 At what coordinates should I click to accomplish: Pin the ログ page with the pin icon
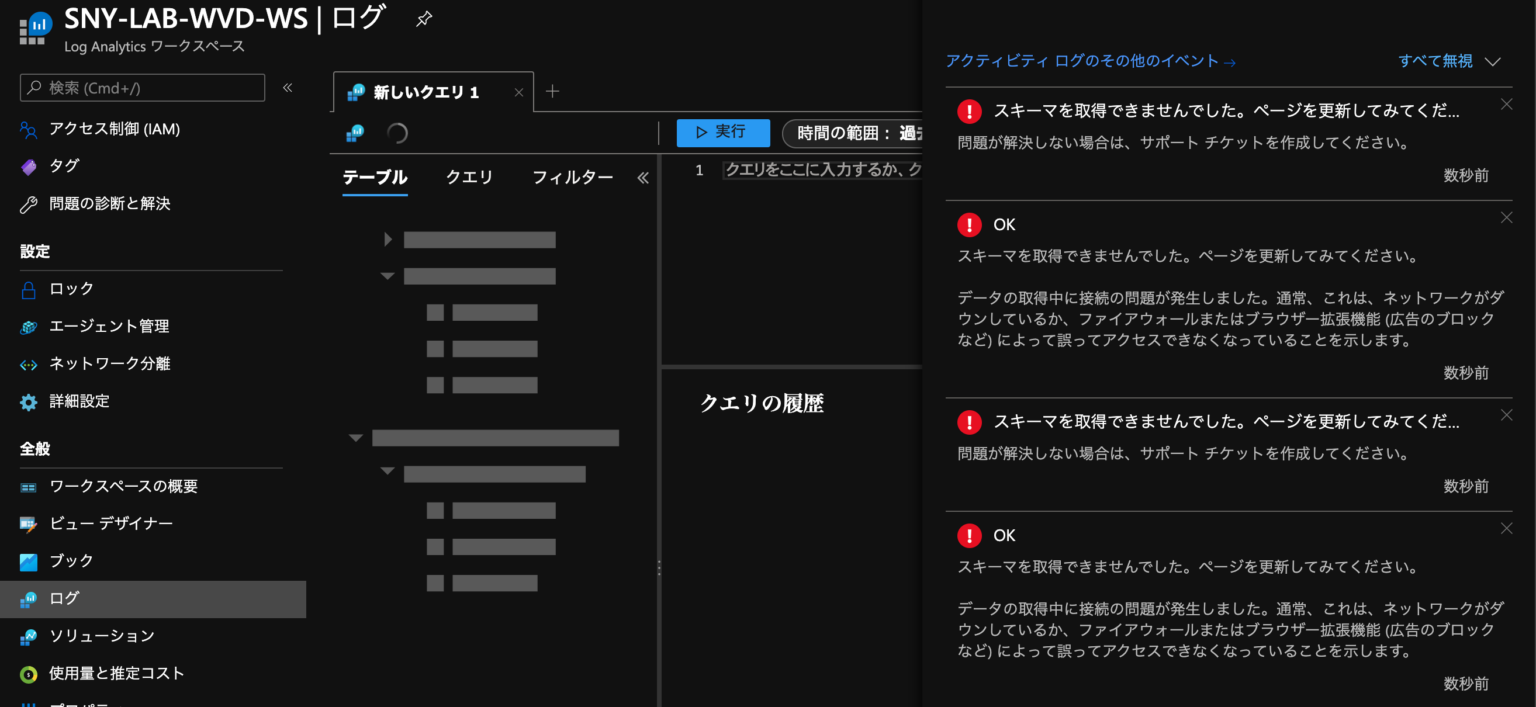click(423, 17)
